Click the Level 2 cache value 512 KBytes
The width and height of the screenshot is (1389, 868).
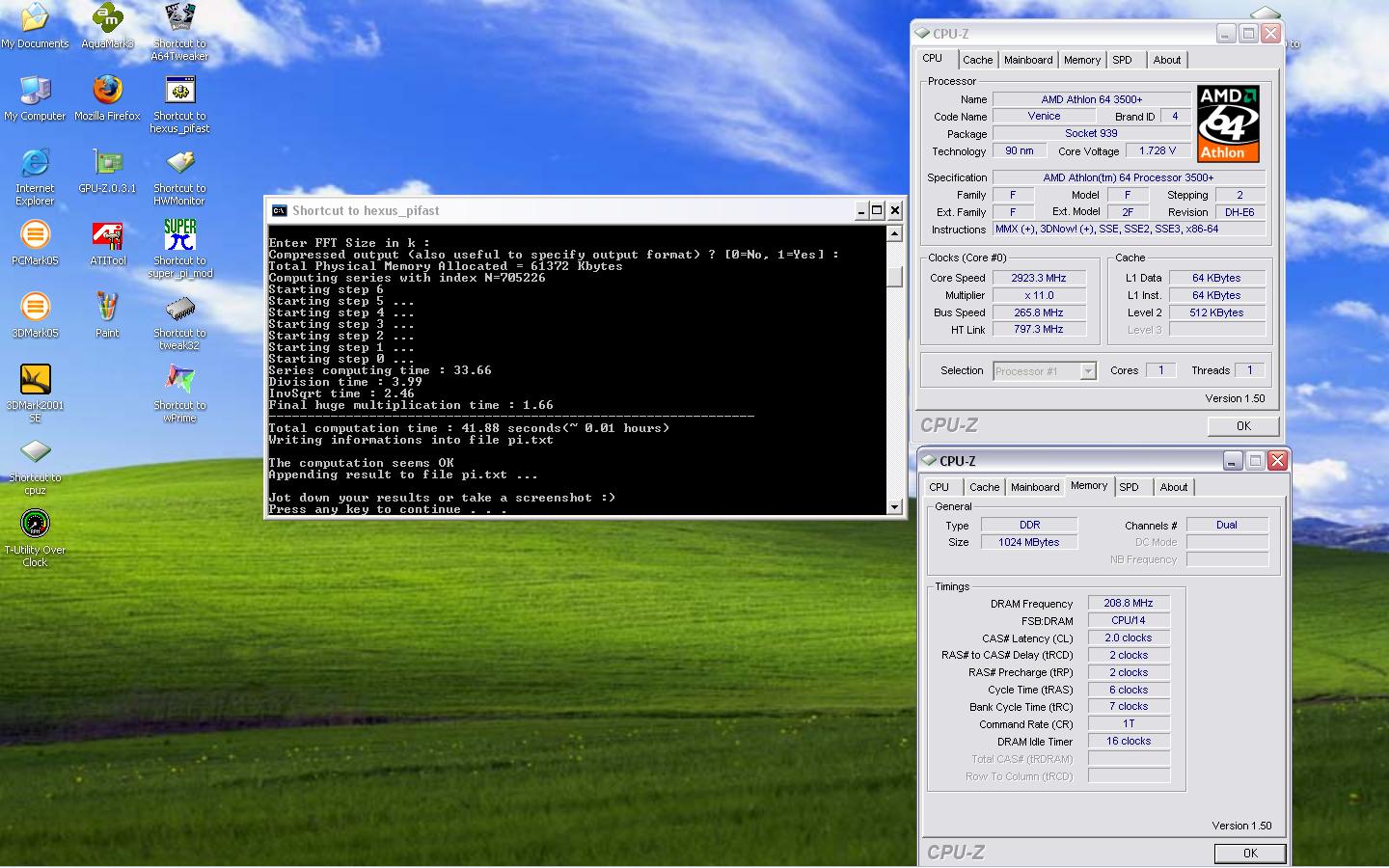[x=1216, y=312]
